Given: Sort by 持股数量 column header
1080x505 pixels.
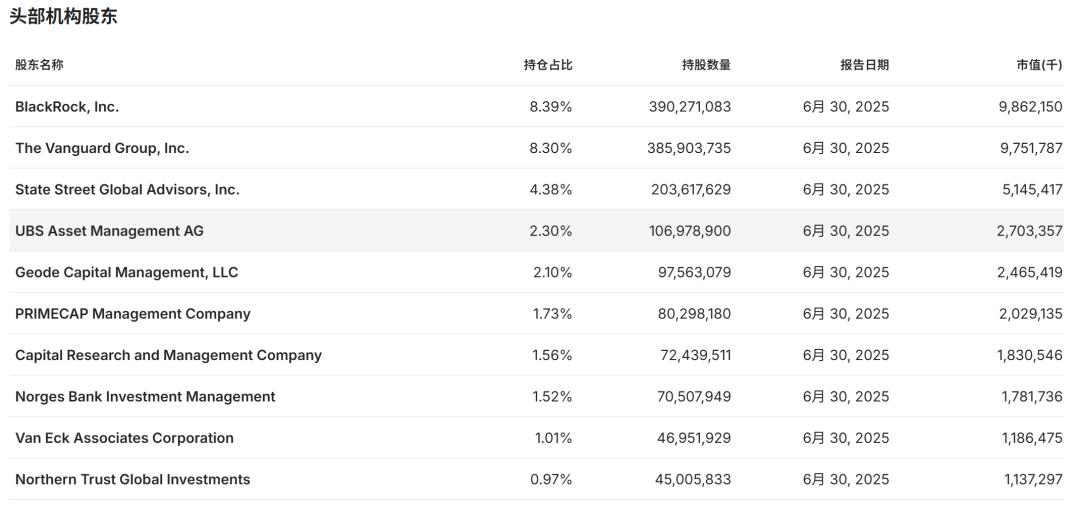Looking at the screenshot, I should [x=706, y=65].
